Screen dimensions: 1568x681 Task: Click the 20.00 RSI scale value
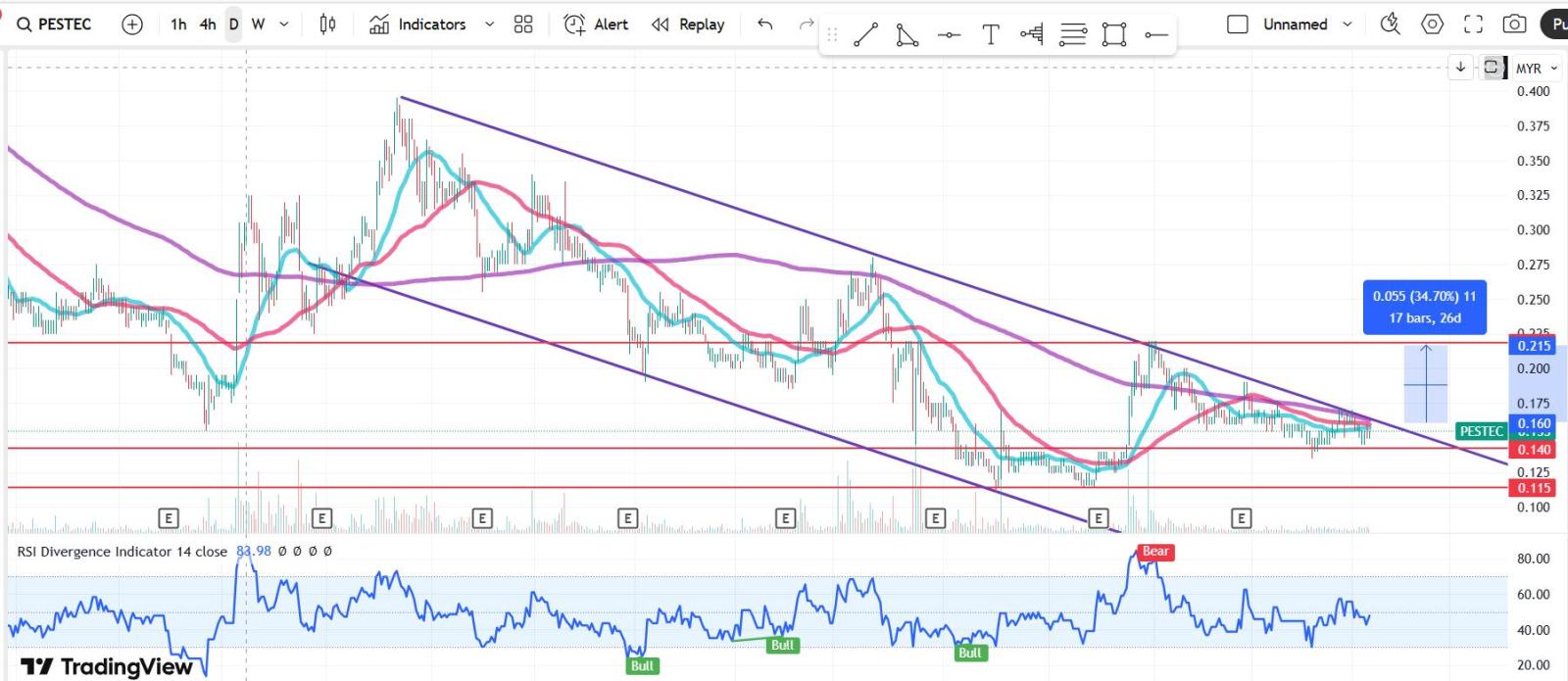[x=1534, y=665]
